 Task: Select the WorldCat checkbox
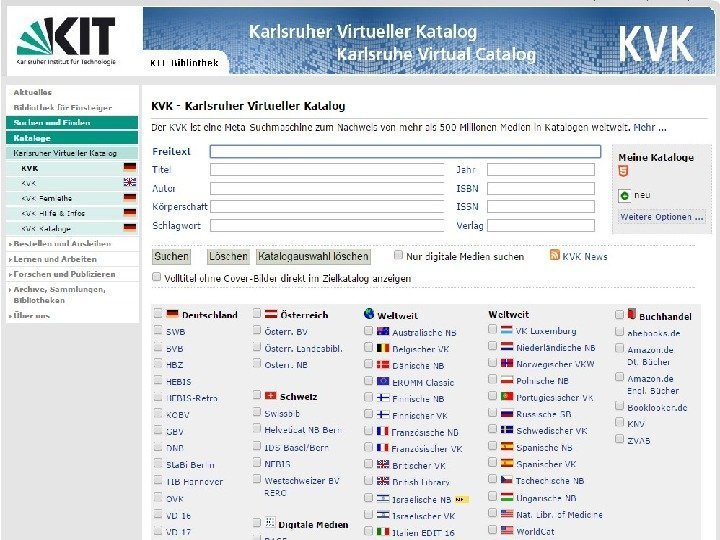492,529
